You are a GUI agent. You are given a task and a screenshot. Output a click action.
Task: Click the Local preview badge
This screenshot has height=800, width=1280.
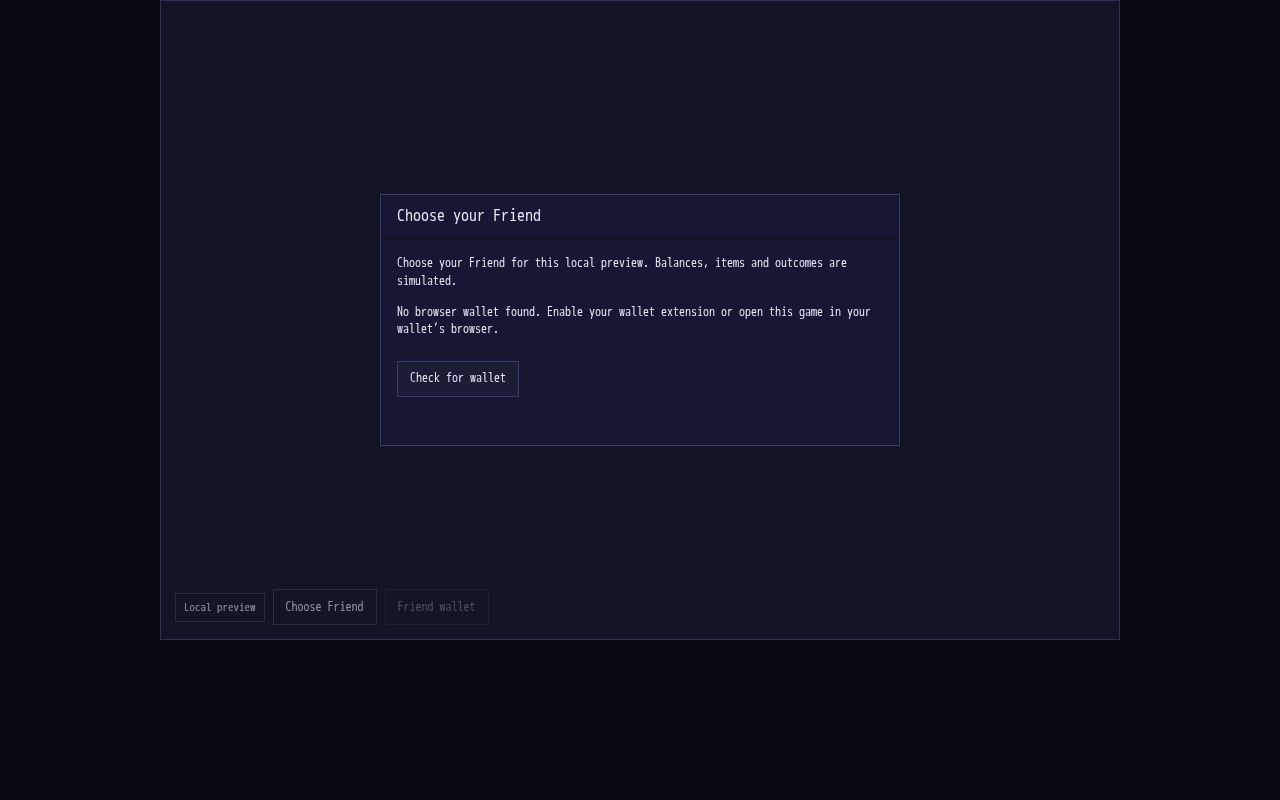point(220,608)
